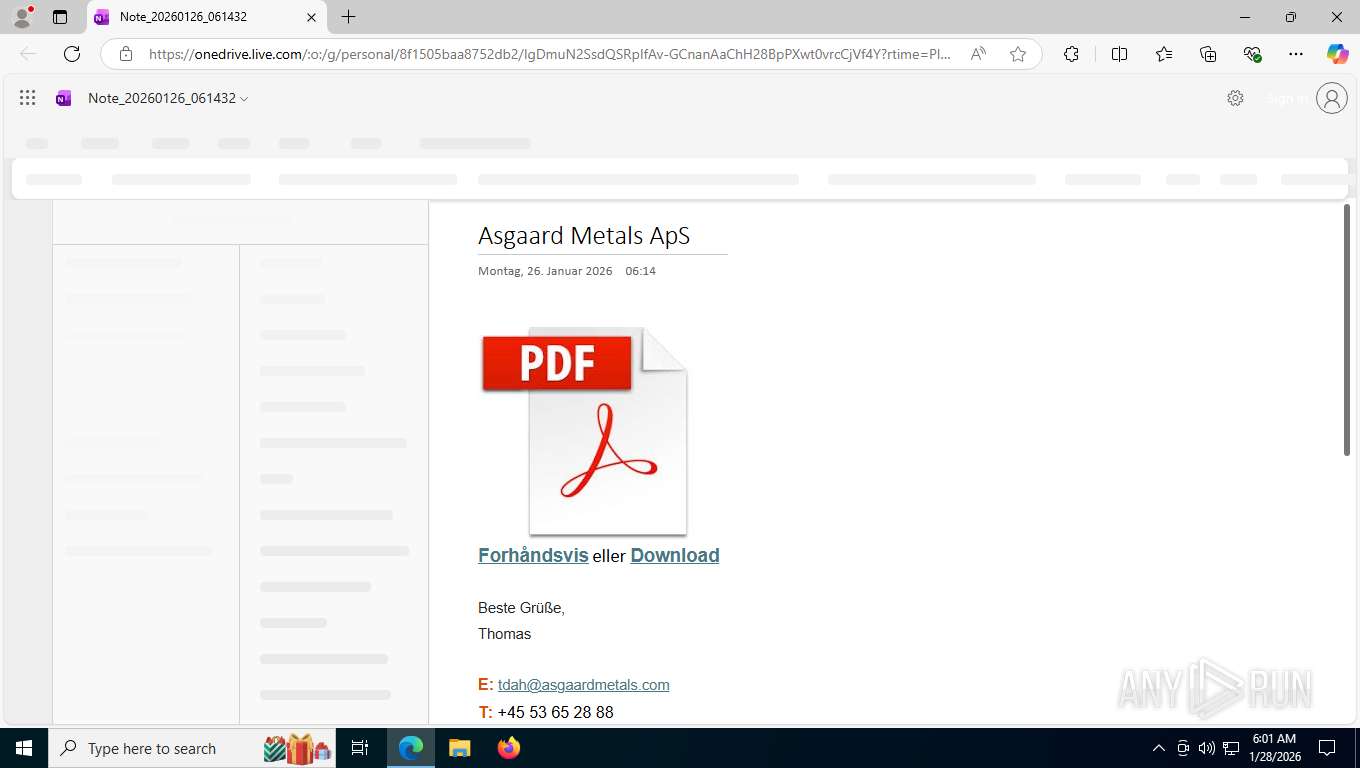Open the volume control icon
The height and width of the screenshot is (768, 1360).
(x=1206, y=748)
